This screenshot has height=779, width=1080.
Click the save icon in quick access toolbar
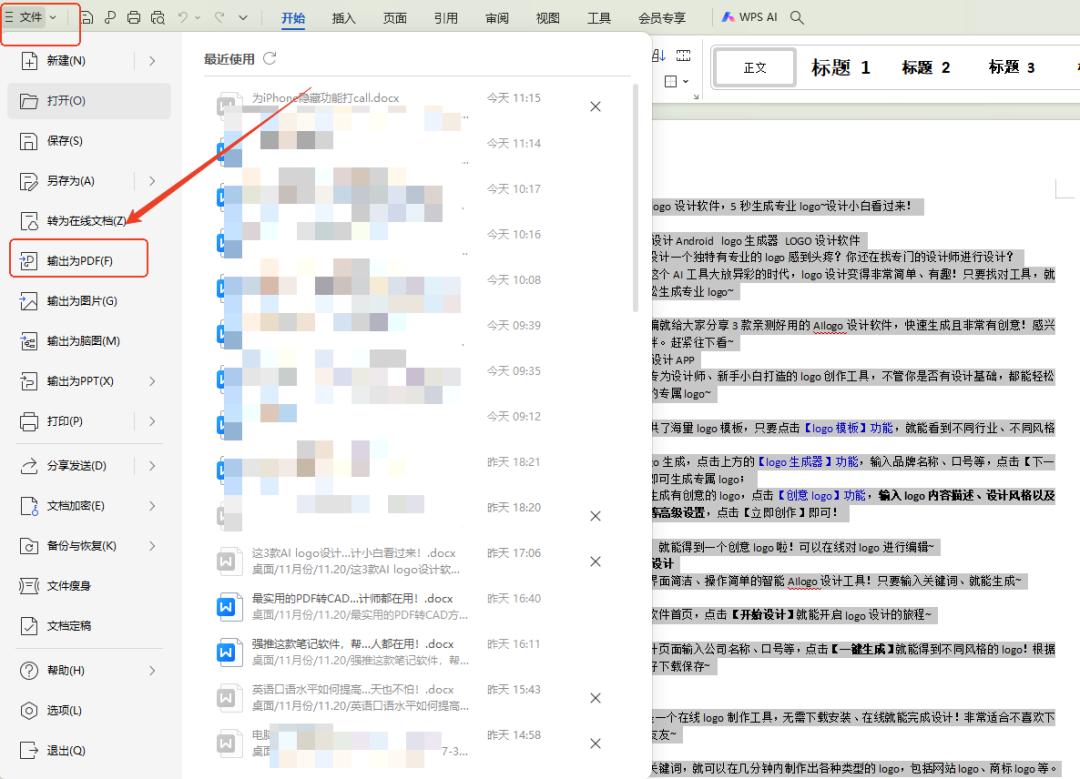click(x=87, y=17)
